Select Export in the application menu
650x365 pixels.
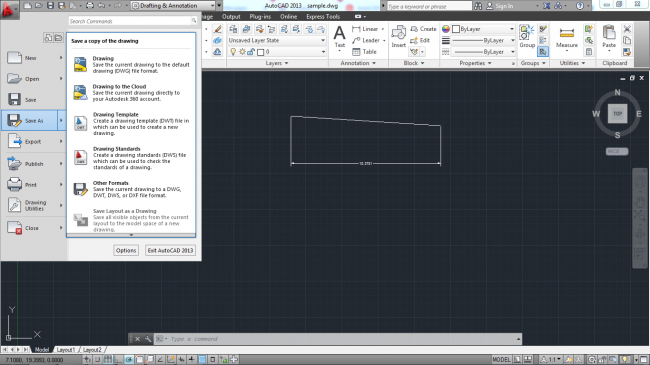pos(33,142)
